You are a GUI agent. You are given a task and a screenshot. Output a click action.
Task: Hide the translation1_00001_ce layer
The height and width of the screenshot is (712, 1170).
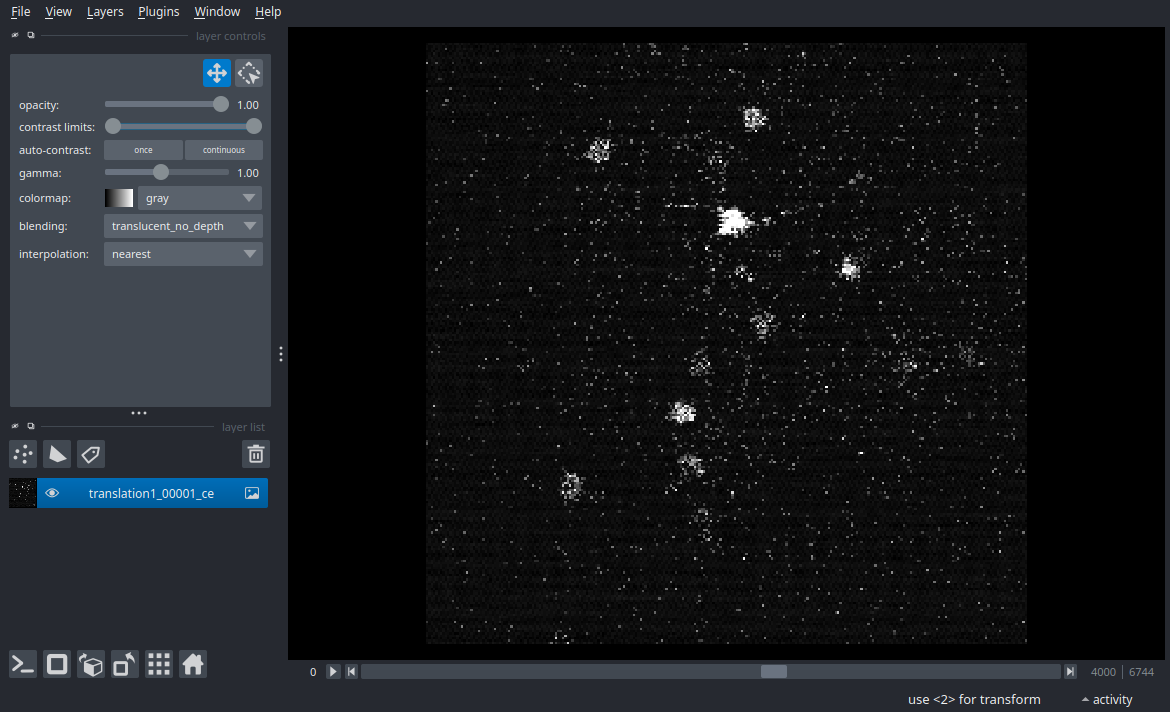(x=52, y=492)
